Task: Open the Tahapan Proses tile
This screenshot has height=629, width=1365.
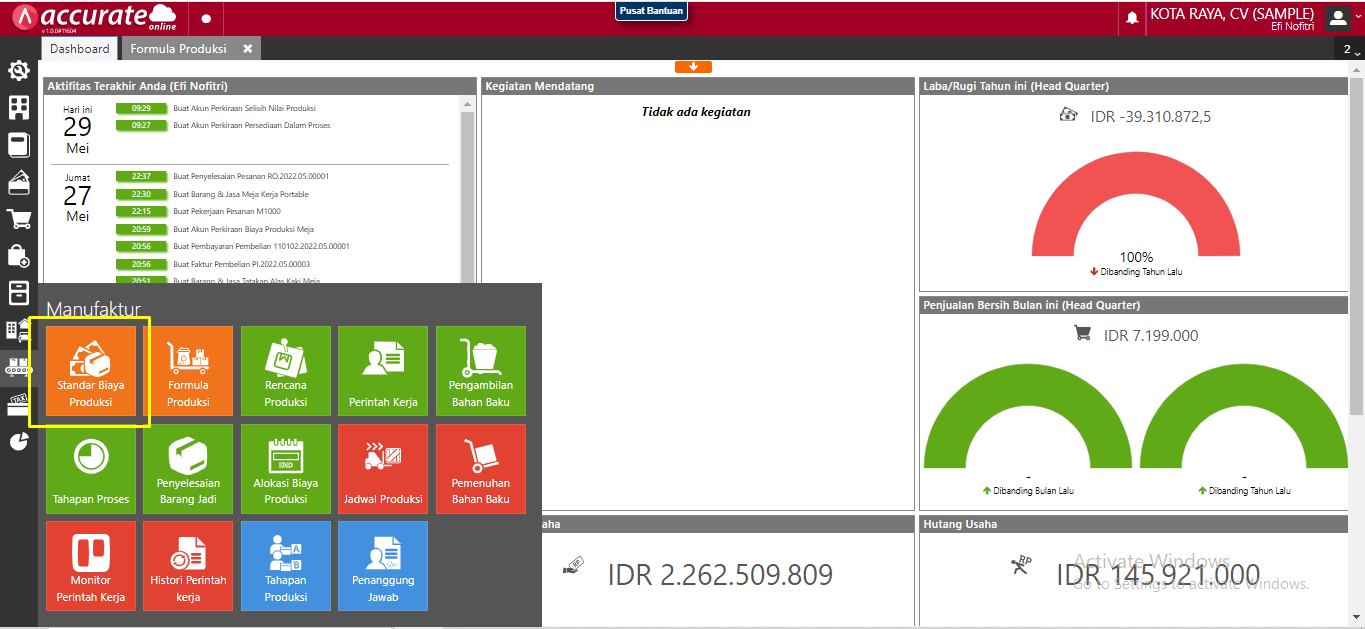Action: tap(91, 469)
